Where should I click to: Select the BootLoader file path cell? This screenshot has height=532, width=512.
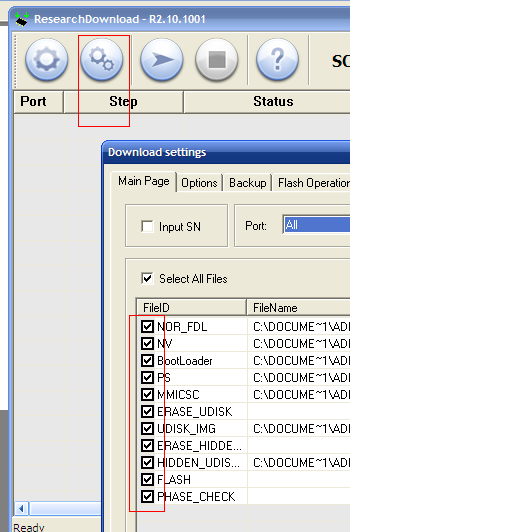[299, 361]
